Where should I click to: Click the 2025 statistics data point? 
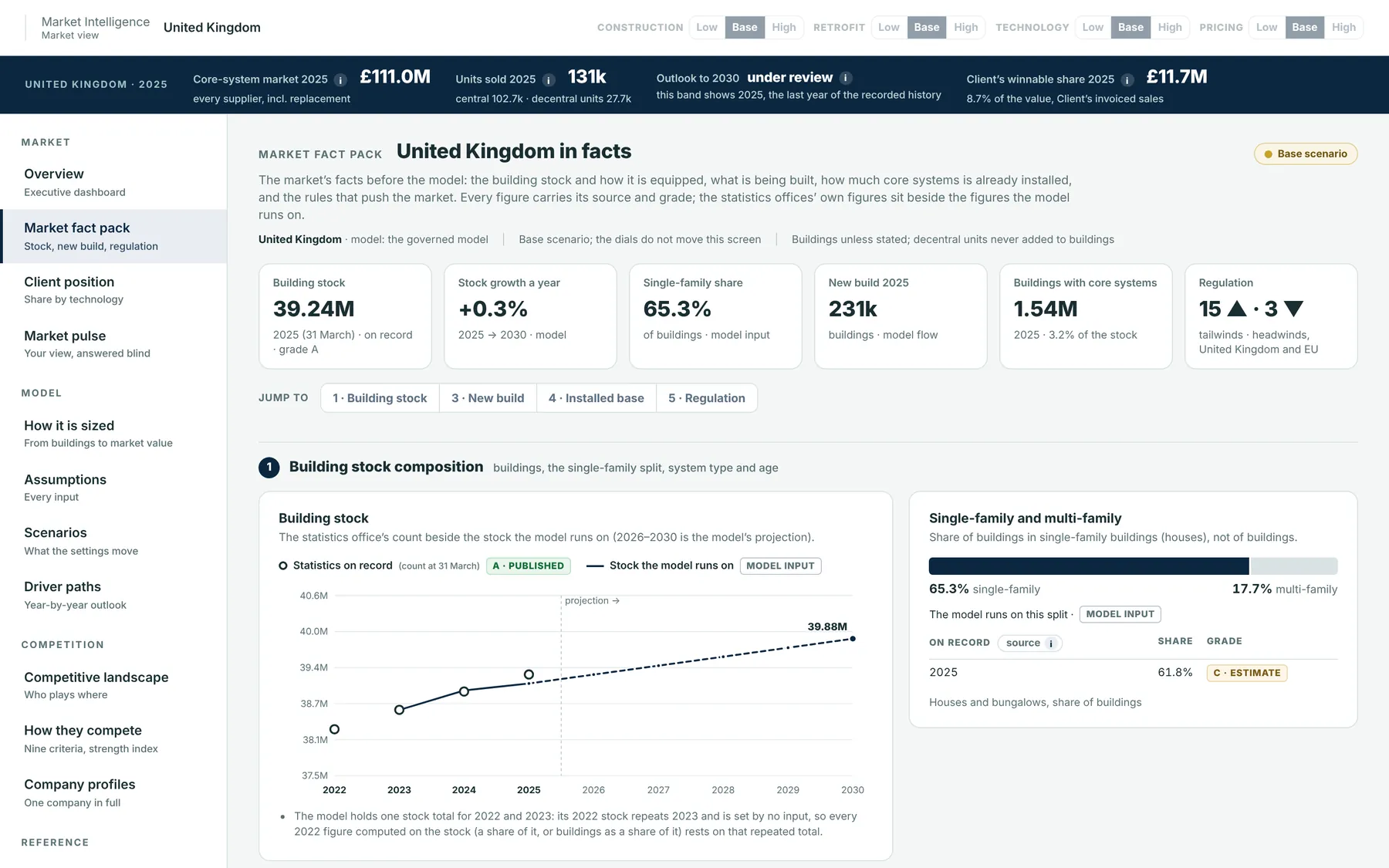coord(529,674)
